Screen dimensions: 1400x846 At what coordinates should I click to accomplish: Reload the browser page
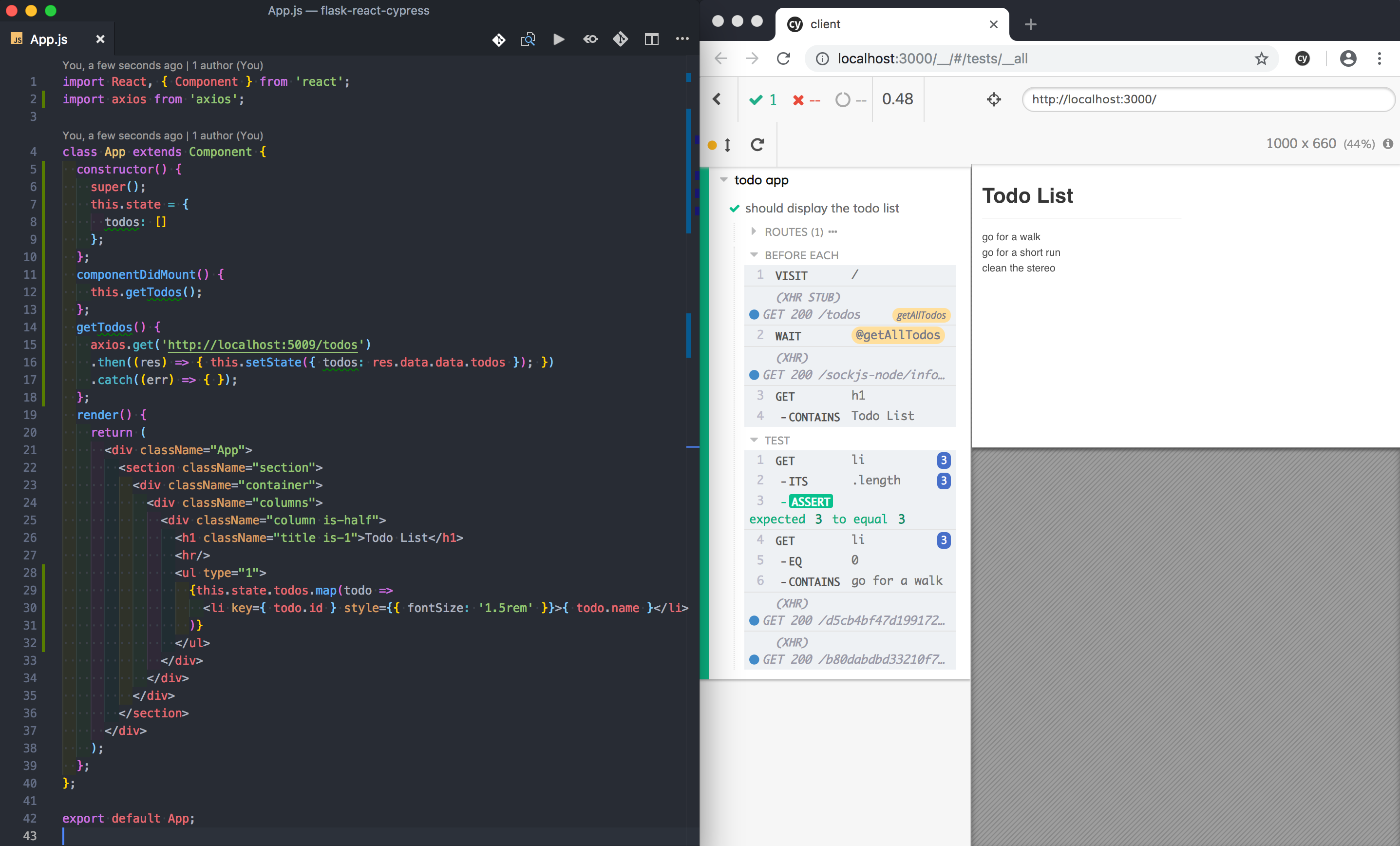(783, 58)
